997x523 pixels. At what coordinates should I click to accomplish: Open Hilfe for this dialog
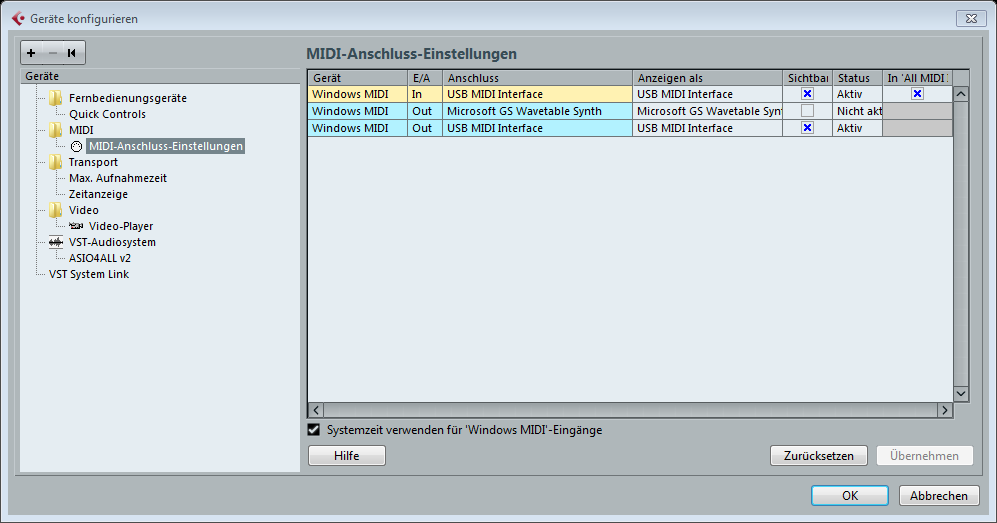pos(347,456)
